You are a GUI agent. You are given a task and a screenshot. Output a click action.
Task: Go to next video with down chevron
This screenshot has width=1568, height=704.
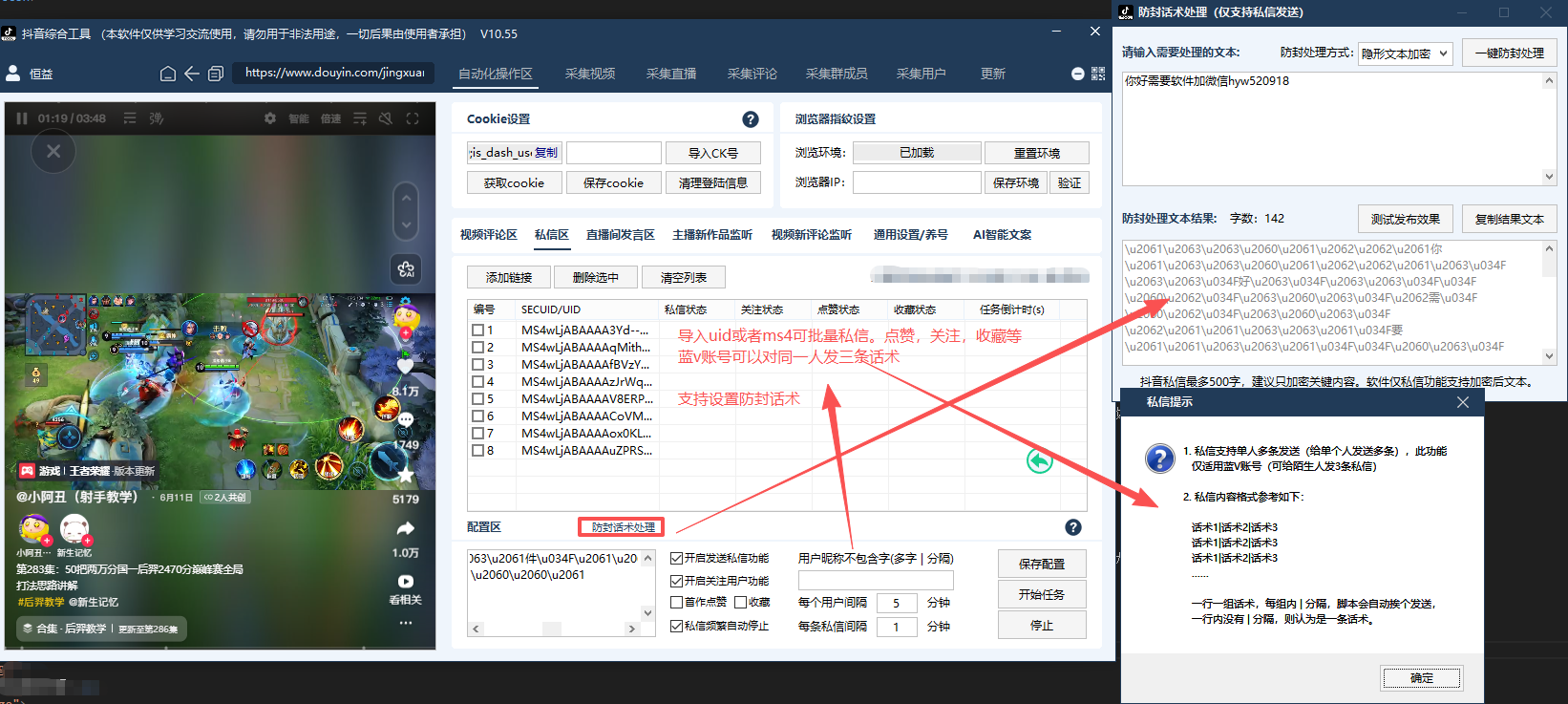pyautogui.click(x=406, y=225)
